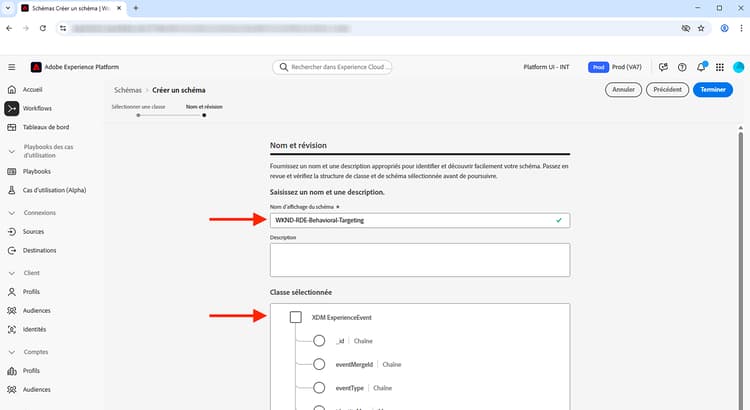Screen dimensions: 750x410
Task: Open browser three-dot menu
Action: (741, 28)
